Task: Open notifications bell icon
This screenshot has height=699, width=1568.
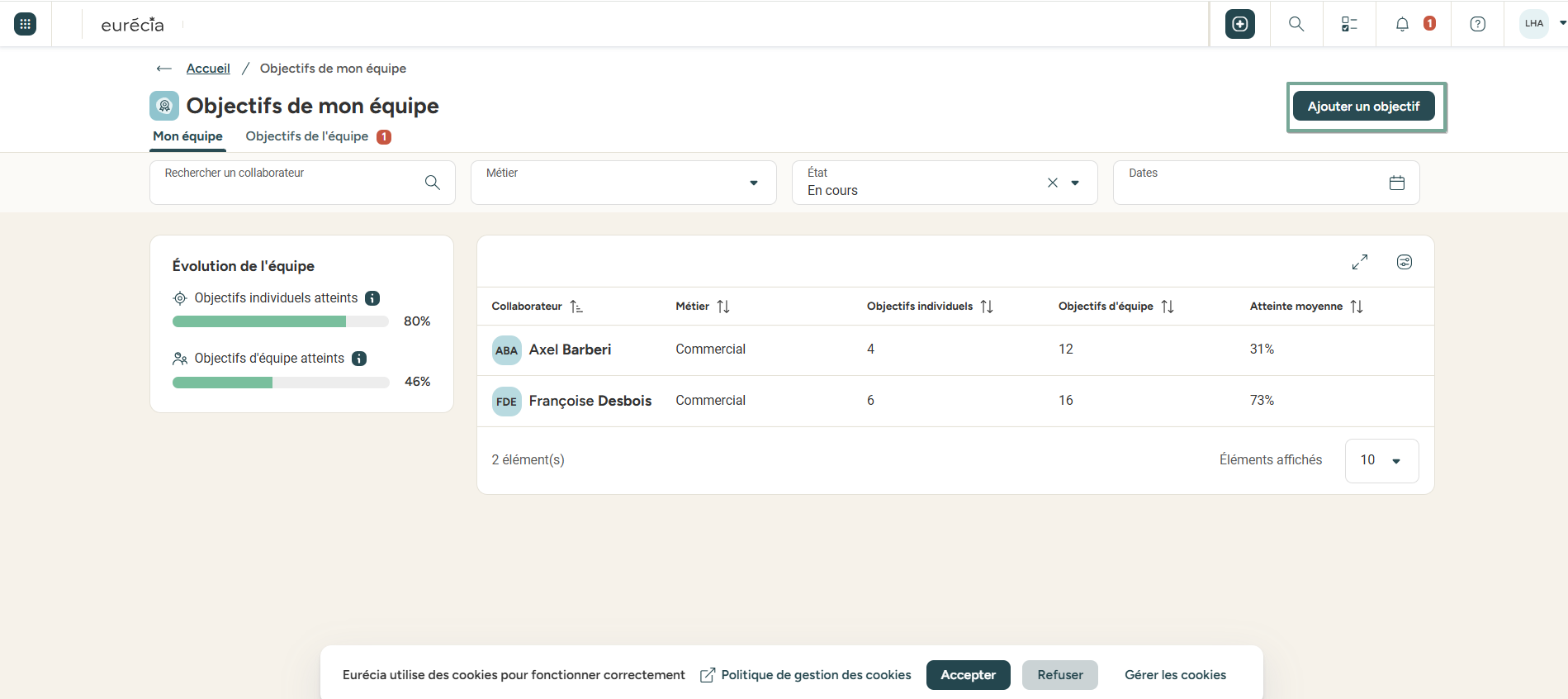Action: click(x=1402, y=24)
